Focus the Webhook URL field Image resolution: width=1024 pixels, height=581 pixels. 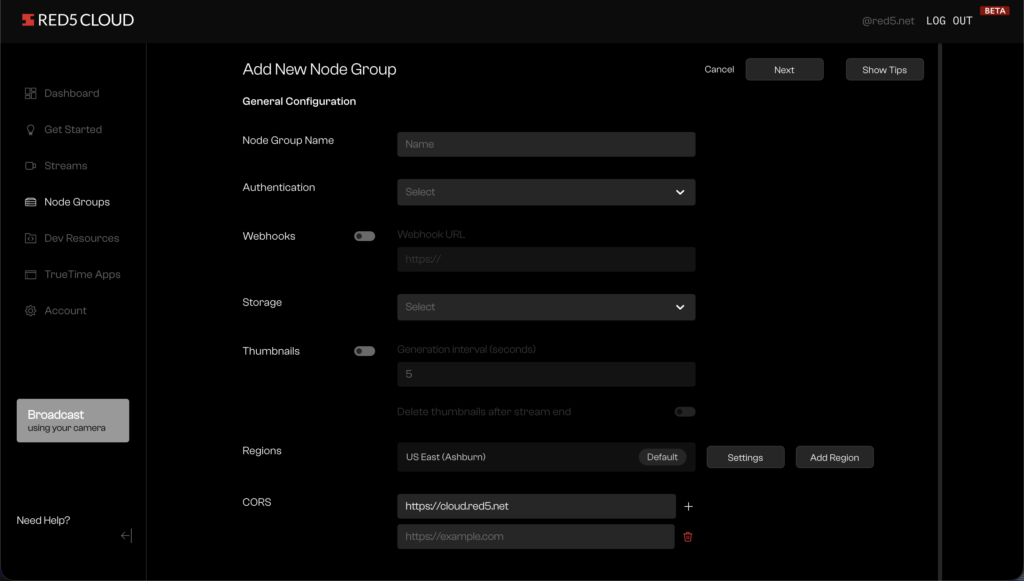(x=546, y=260)
